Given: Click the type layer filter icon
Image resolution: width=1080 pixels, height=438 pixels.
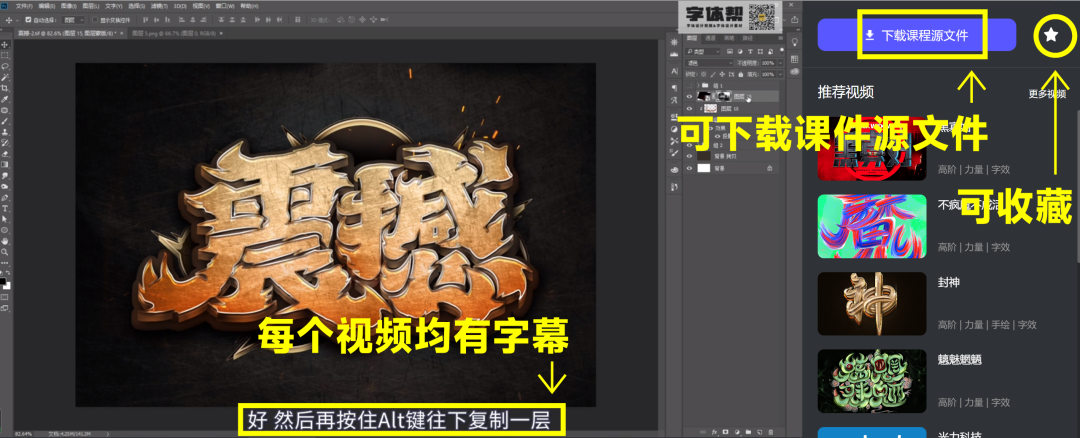Looking at the screenshot, I should [x=749, y=52].
